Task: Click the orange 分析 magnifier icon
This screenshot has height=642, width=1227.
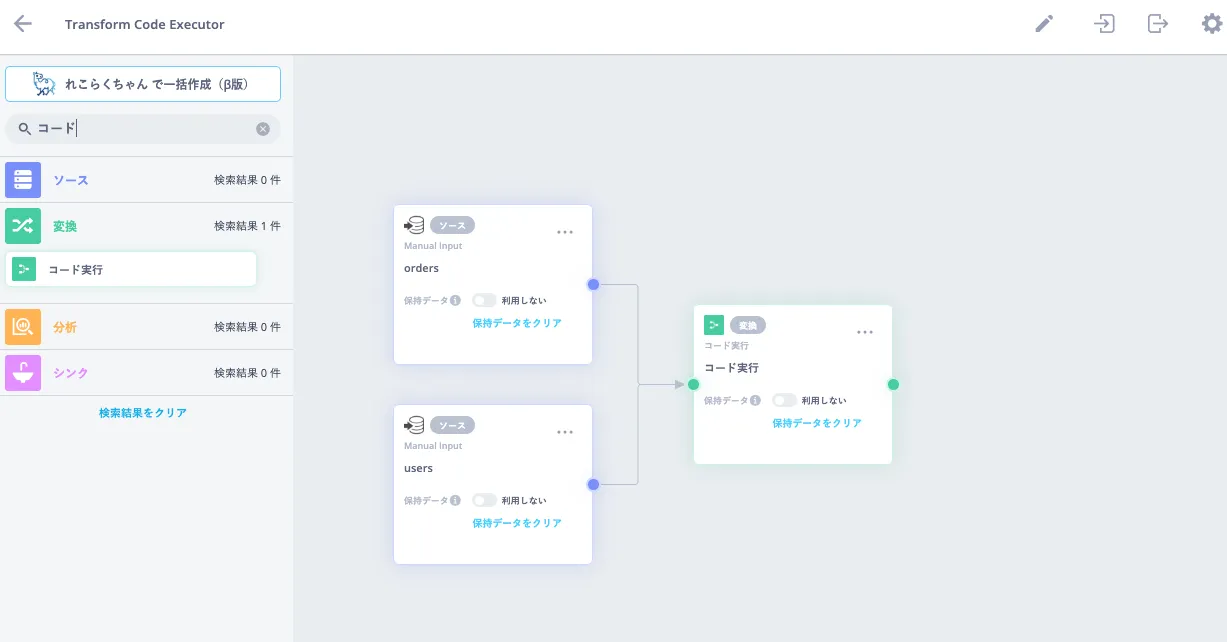Action: pyautogui.click(x=23, y=326)
